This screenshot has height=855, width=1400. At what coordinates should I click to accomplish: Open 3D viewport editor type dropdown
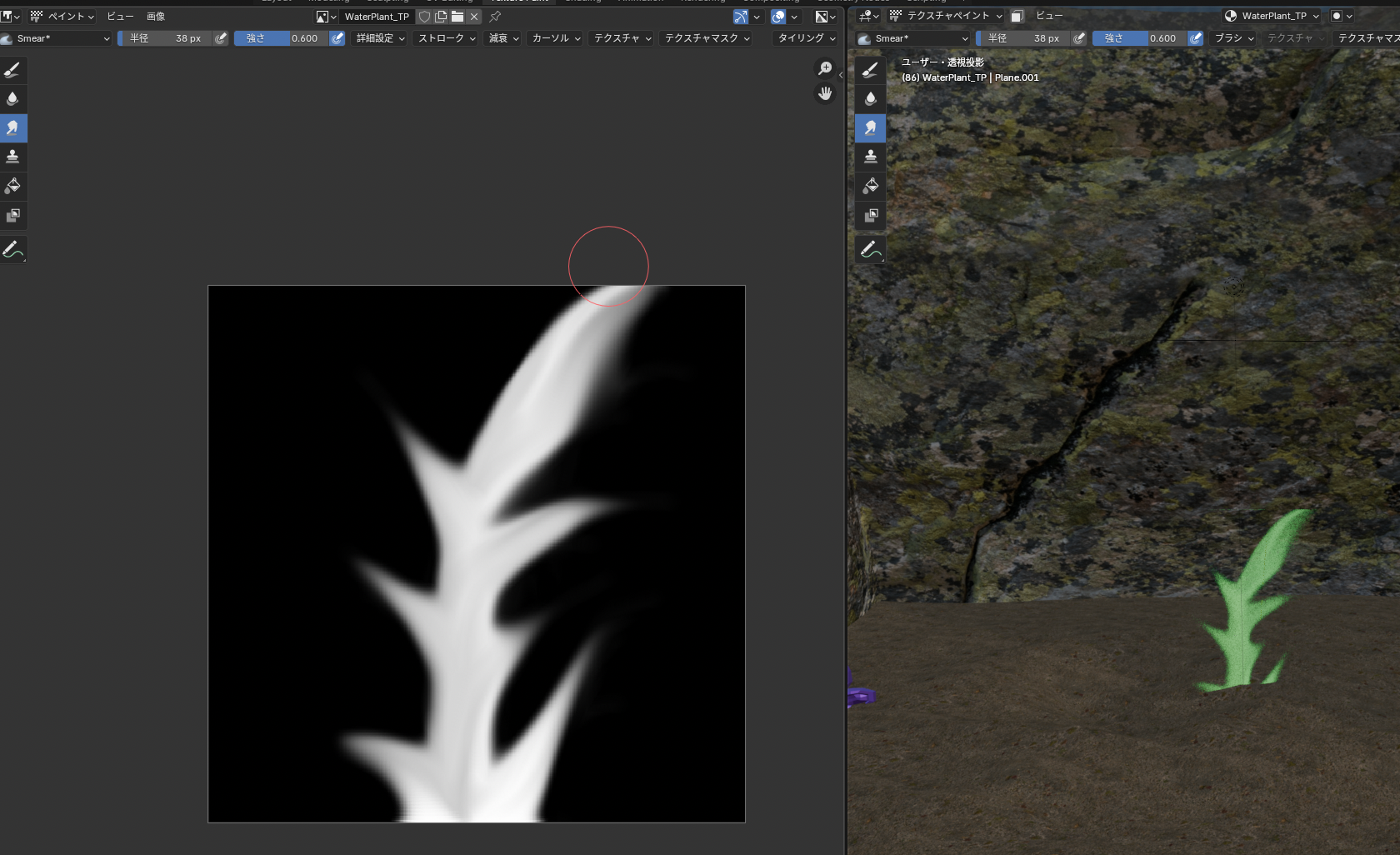[869, 16]
